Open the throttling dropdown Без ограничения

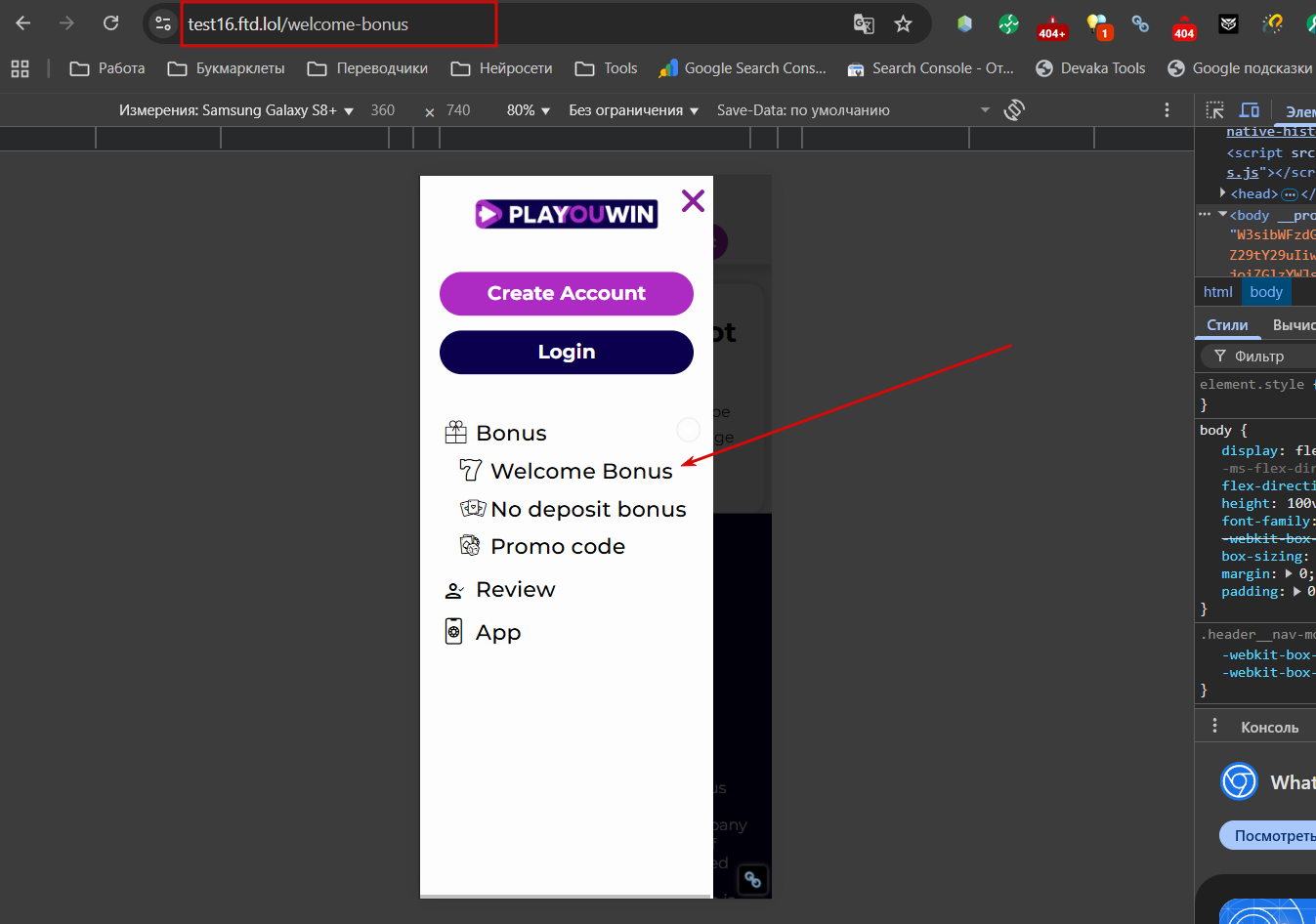[x=634, y=110]
